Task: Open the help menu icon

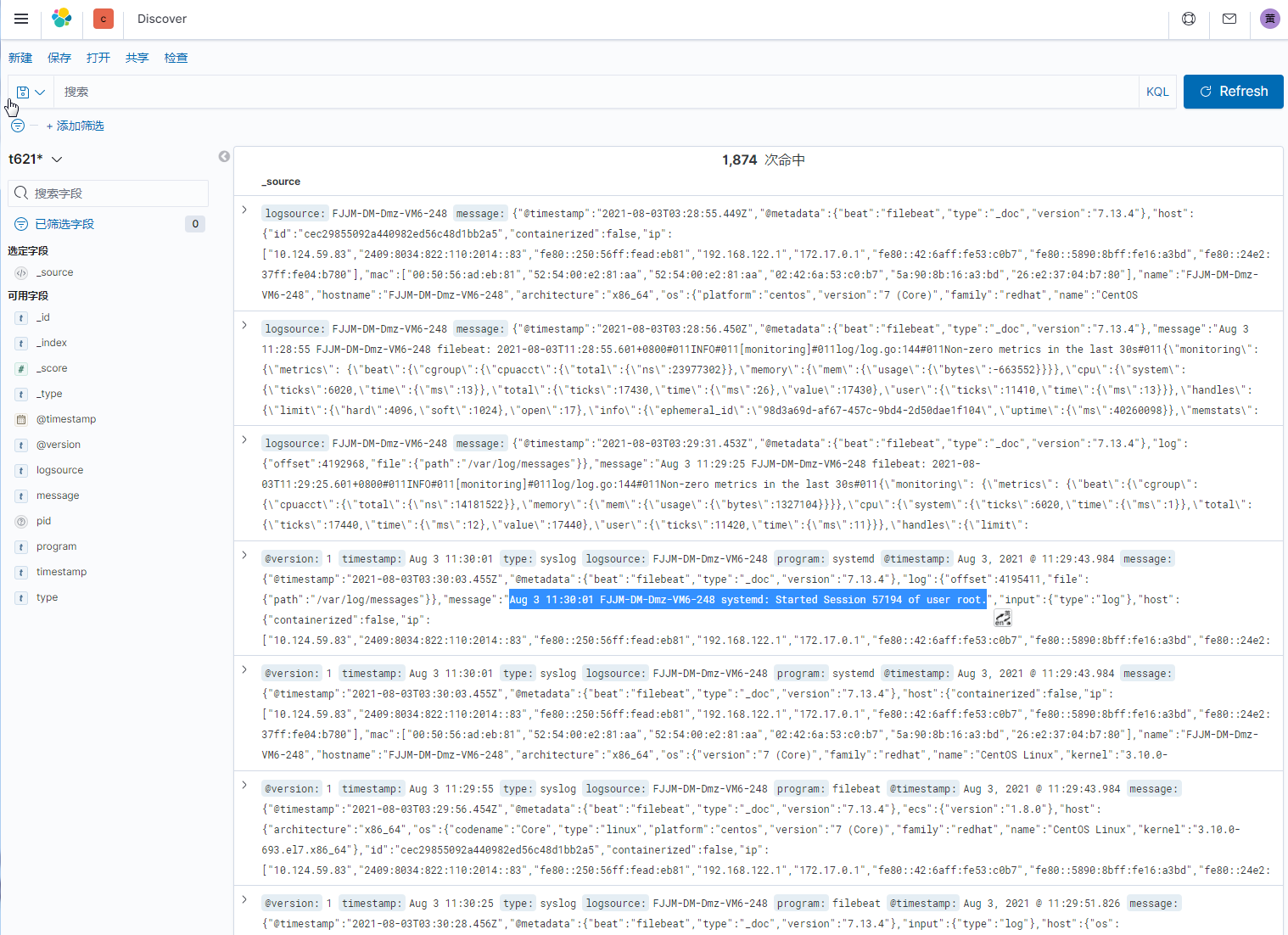Action: tap(1189, 19)
